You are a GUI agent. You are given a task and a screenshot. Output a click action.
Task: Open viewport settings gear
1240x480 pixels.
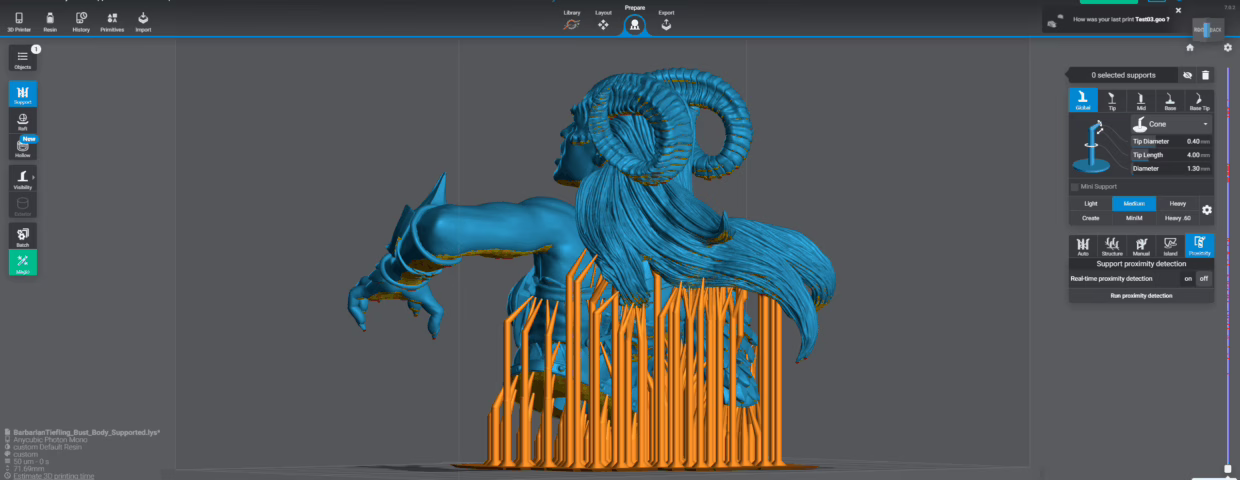(1228, 47)
